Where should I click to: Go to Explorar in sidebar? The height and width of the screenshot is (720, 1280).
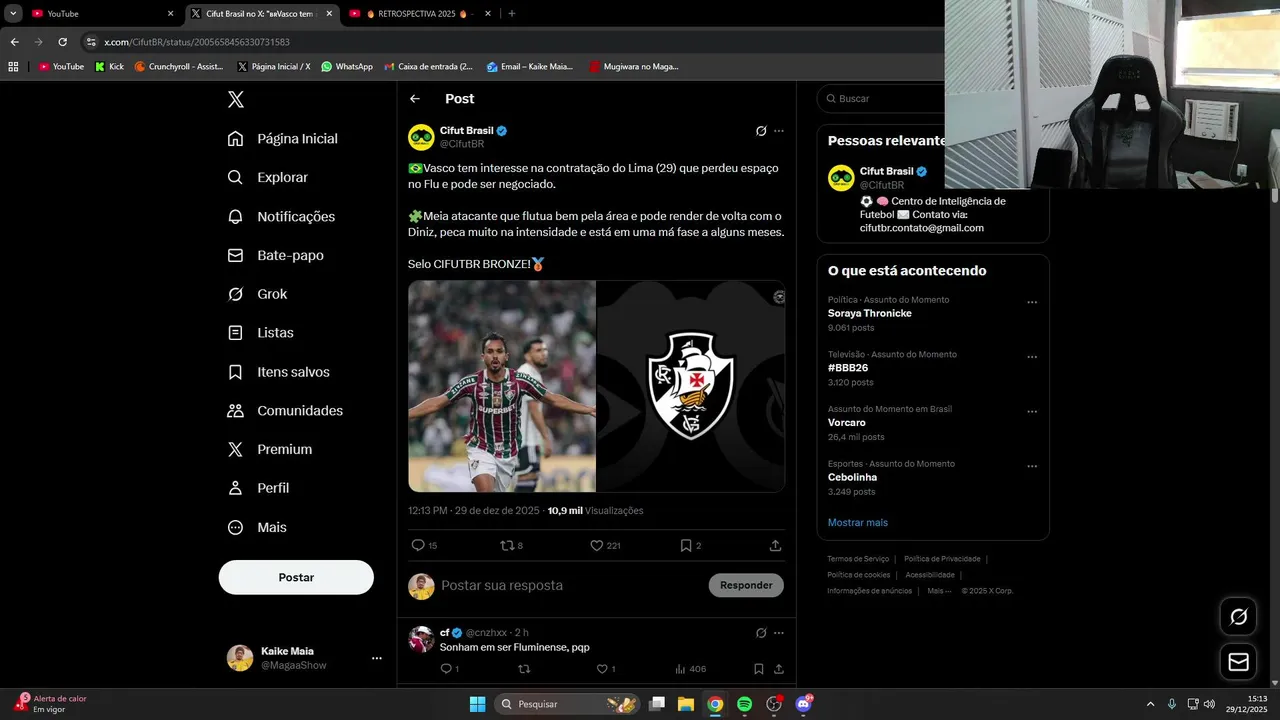(x=268, y=177)
